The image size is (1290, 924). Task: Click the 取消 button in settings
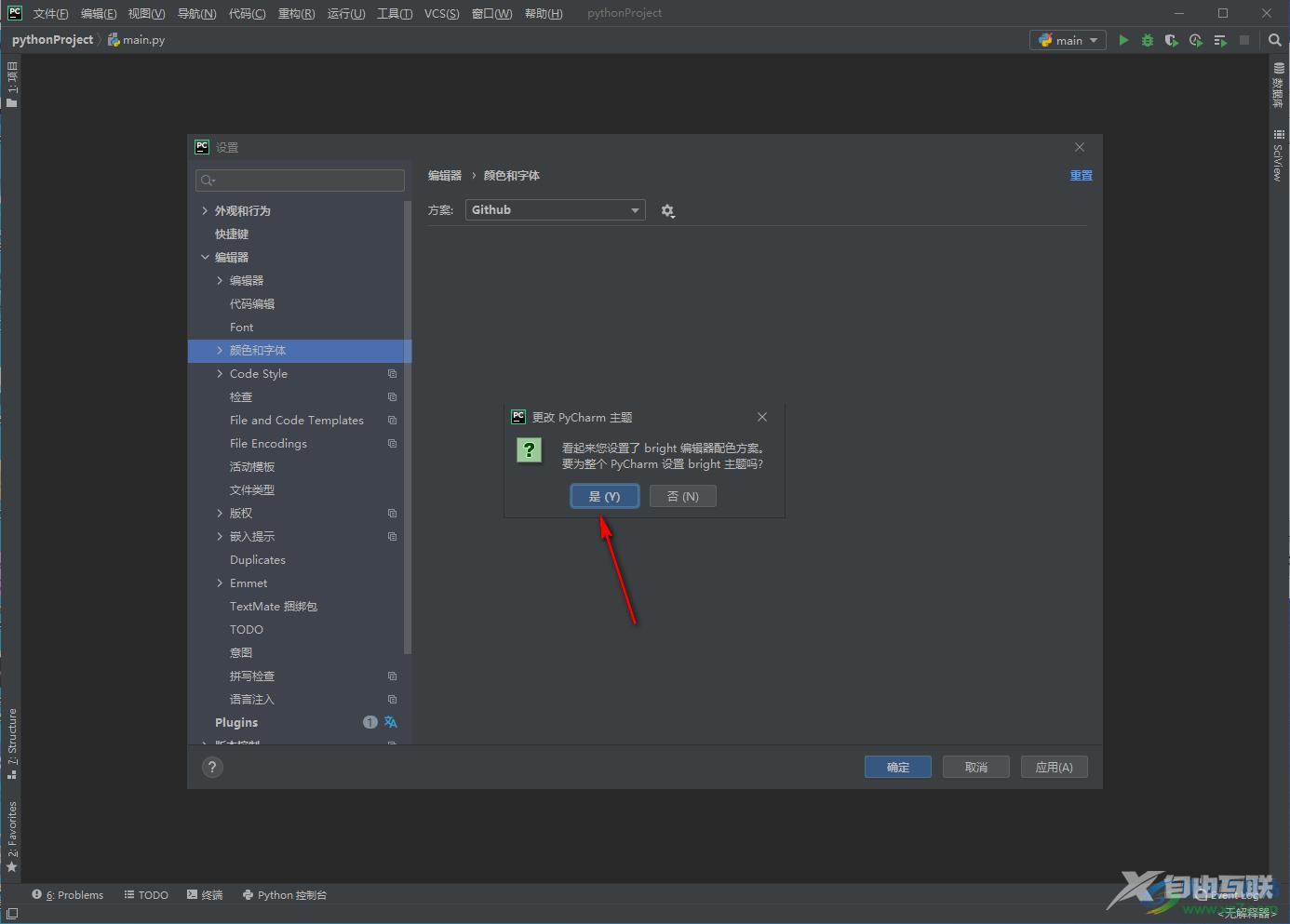point(976,767)
